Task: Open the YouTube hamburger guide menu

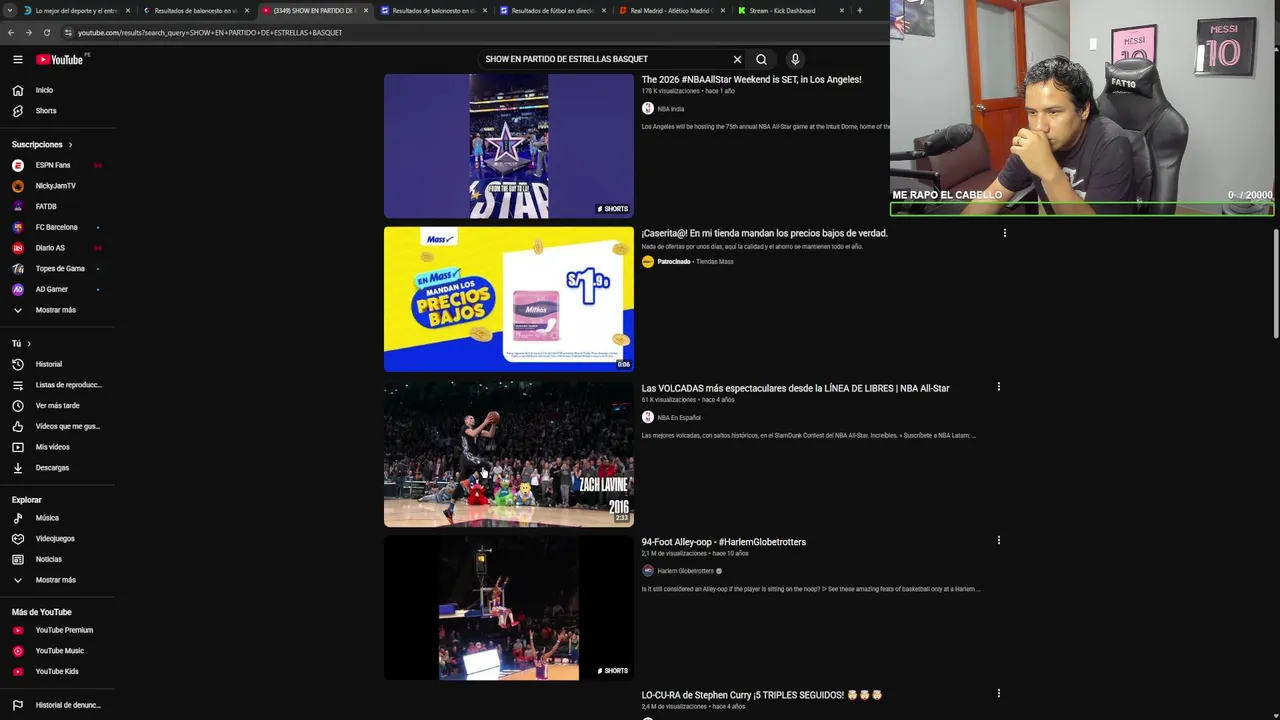Action: pos(18,59)
